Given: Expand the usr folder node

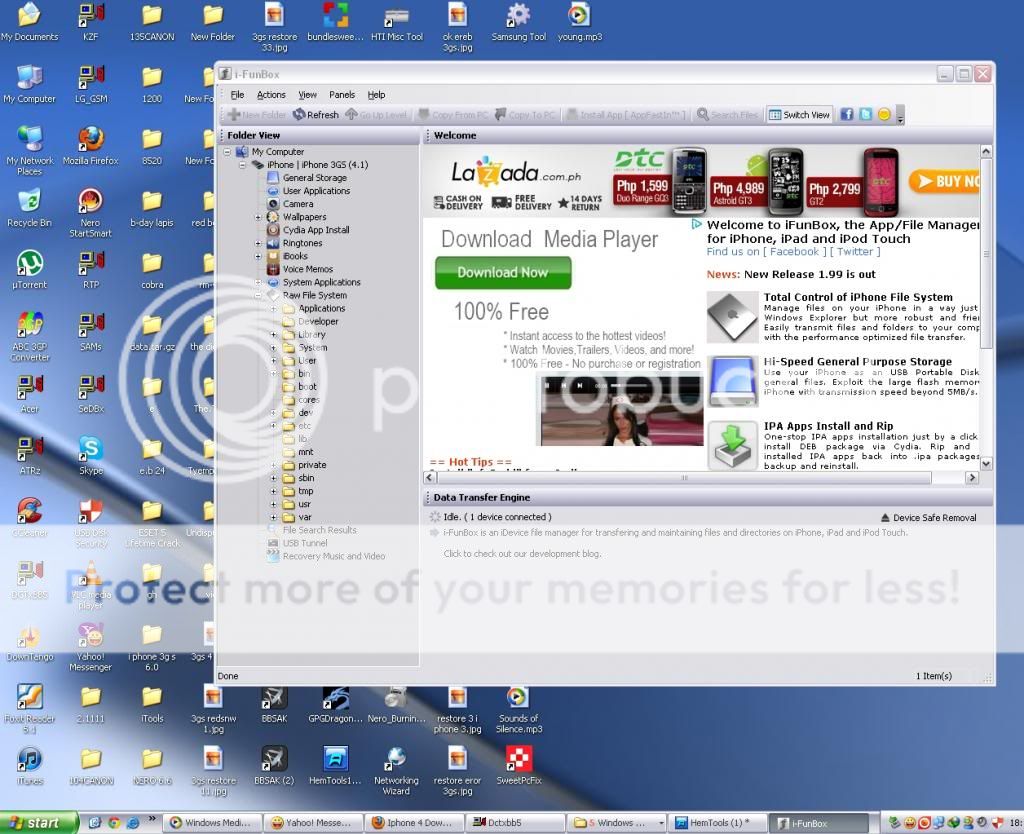Looking at the screenshot, I should [274, 504].
